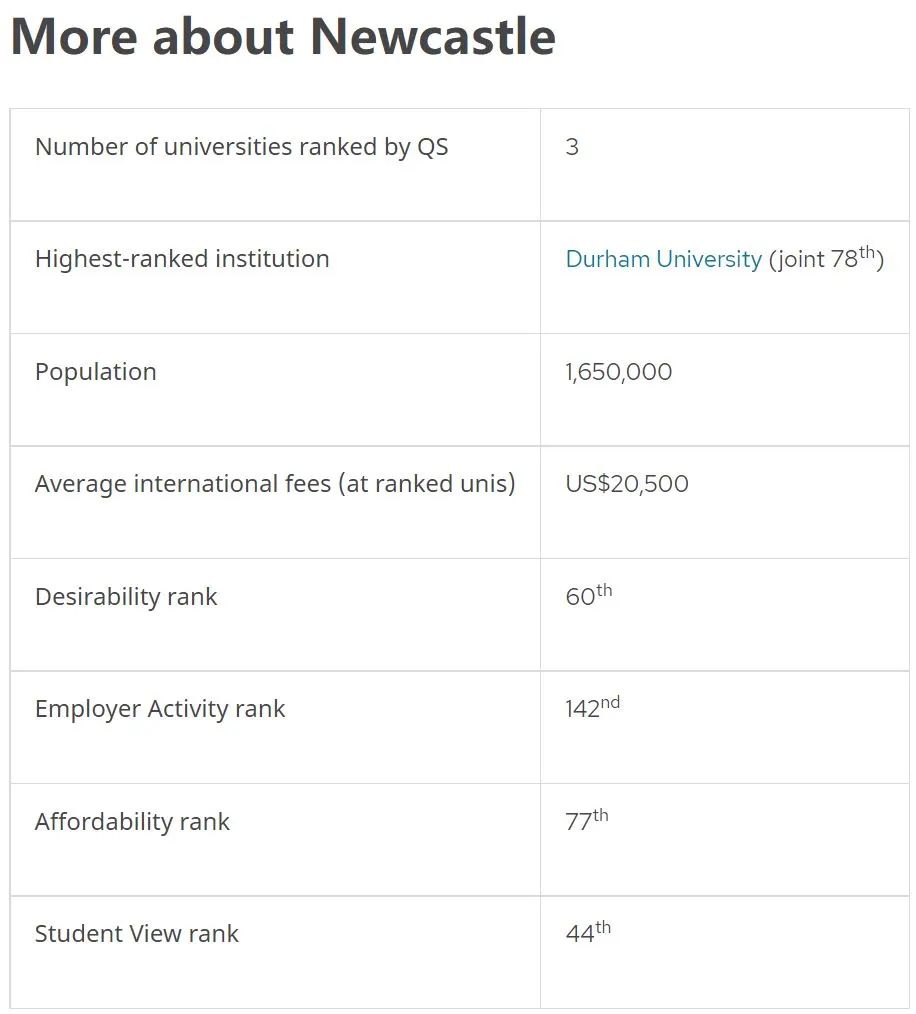Click the 'More about Newcastle' heading
This screenshot has height=1014, width=916.
(283, 36)
